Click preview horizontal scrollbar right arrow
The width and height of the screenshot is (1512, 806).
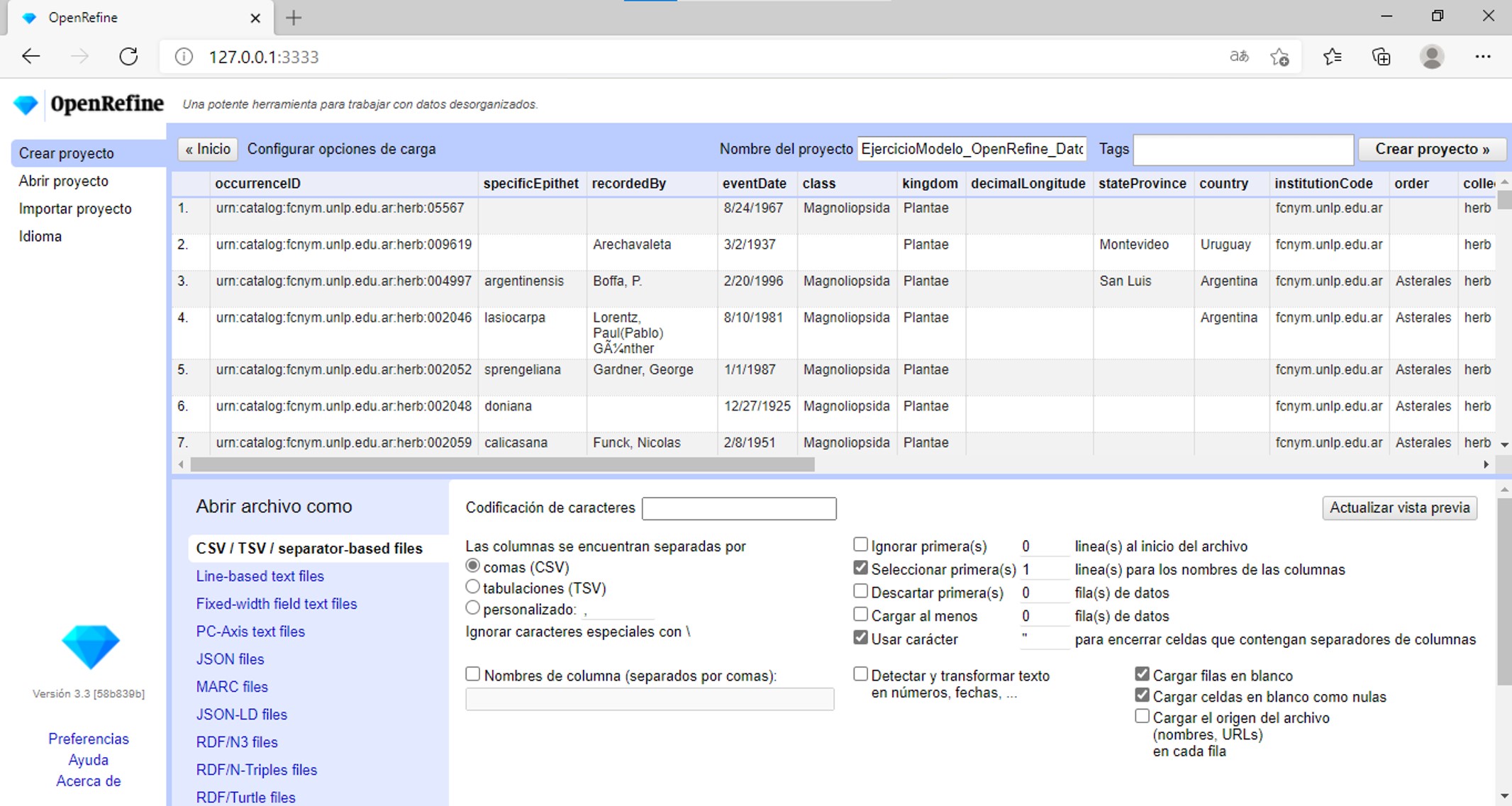click(1486, 464)
